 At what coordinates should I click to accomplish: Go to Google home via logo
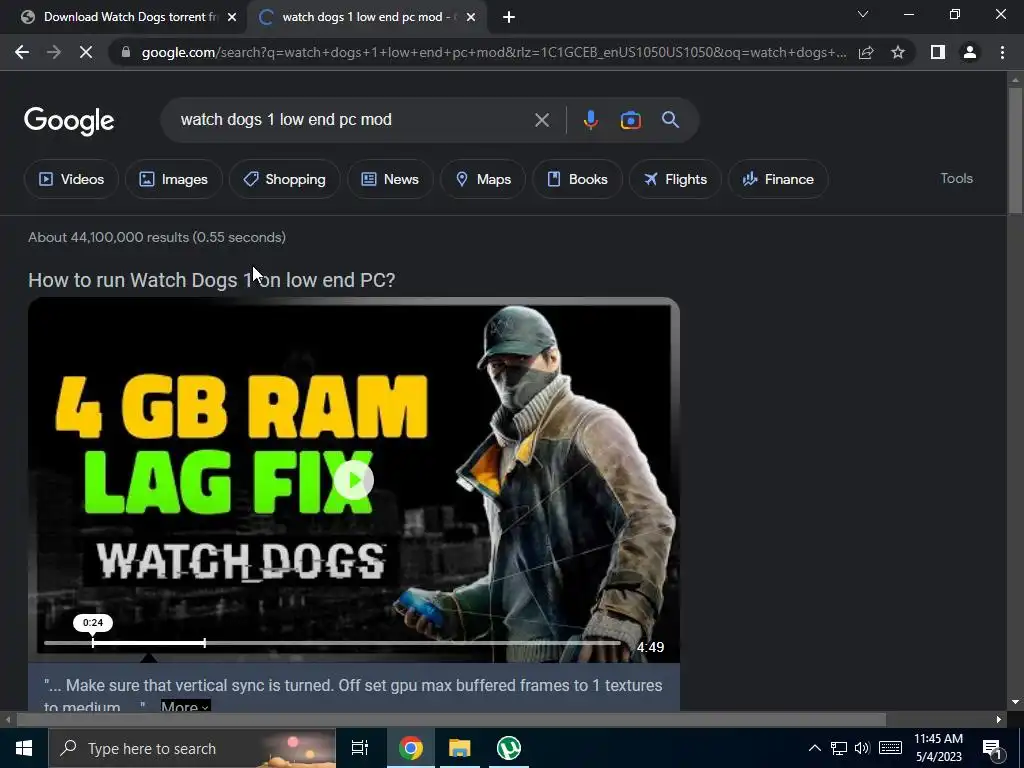click(x=69, y=121)
